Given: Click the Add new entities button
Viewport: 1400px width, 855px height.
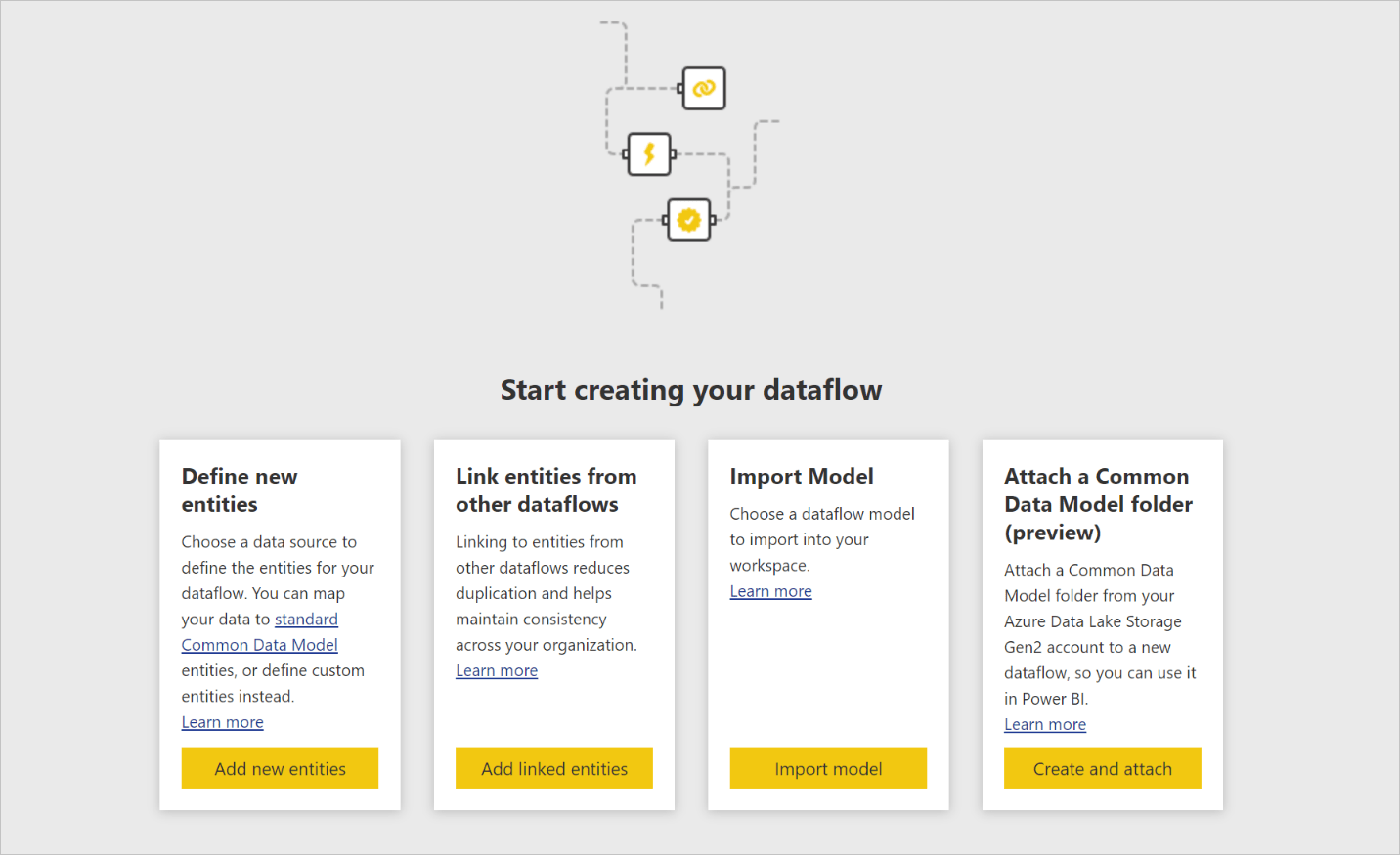Looking at the screenshot, I should coord(280,768).
